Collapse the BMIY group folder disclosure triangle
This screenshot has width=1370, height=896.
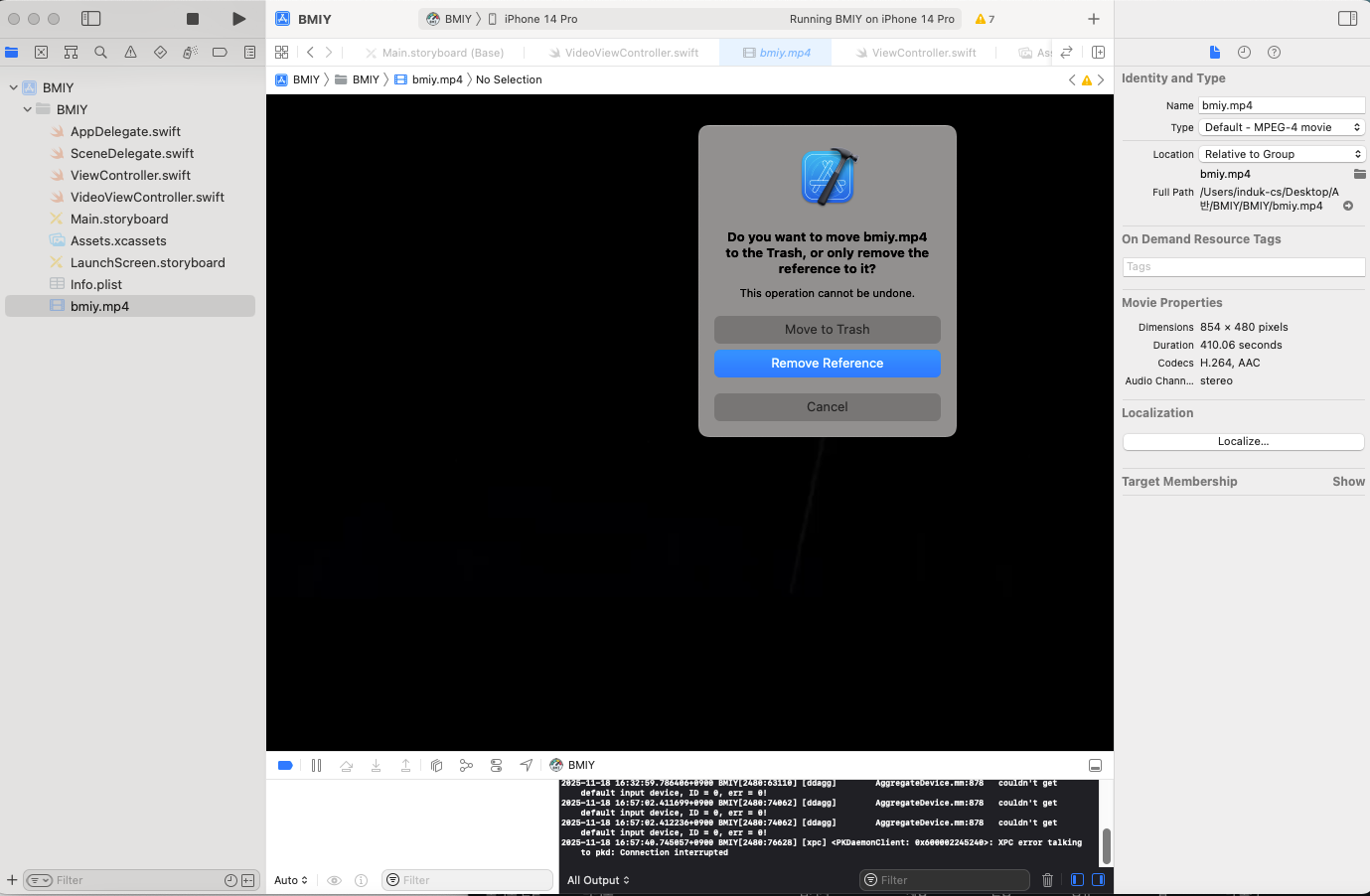point(28,109)
